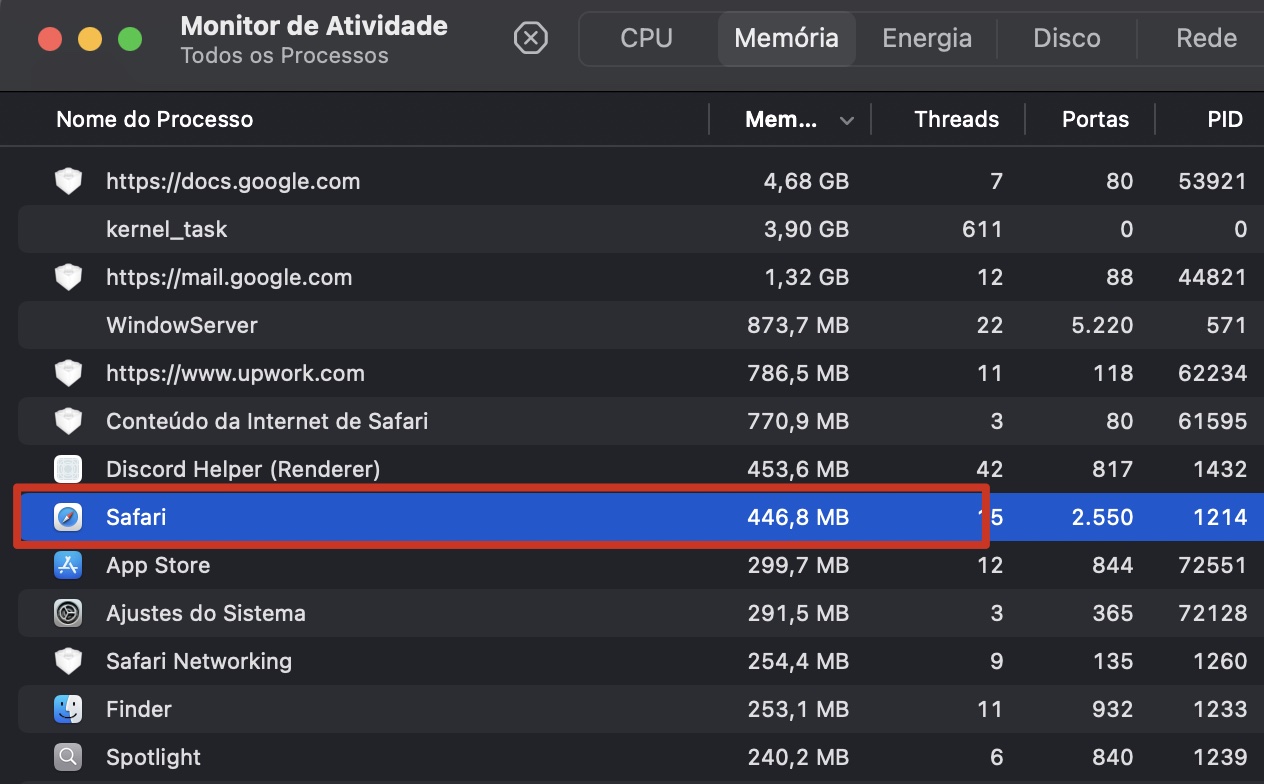Click the Portas column header
This screenshot has height=784, width=1264.
pos(1095,119)
